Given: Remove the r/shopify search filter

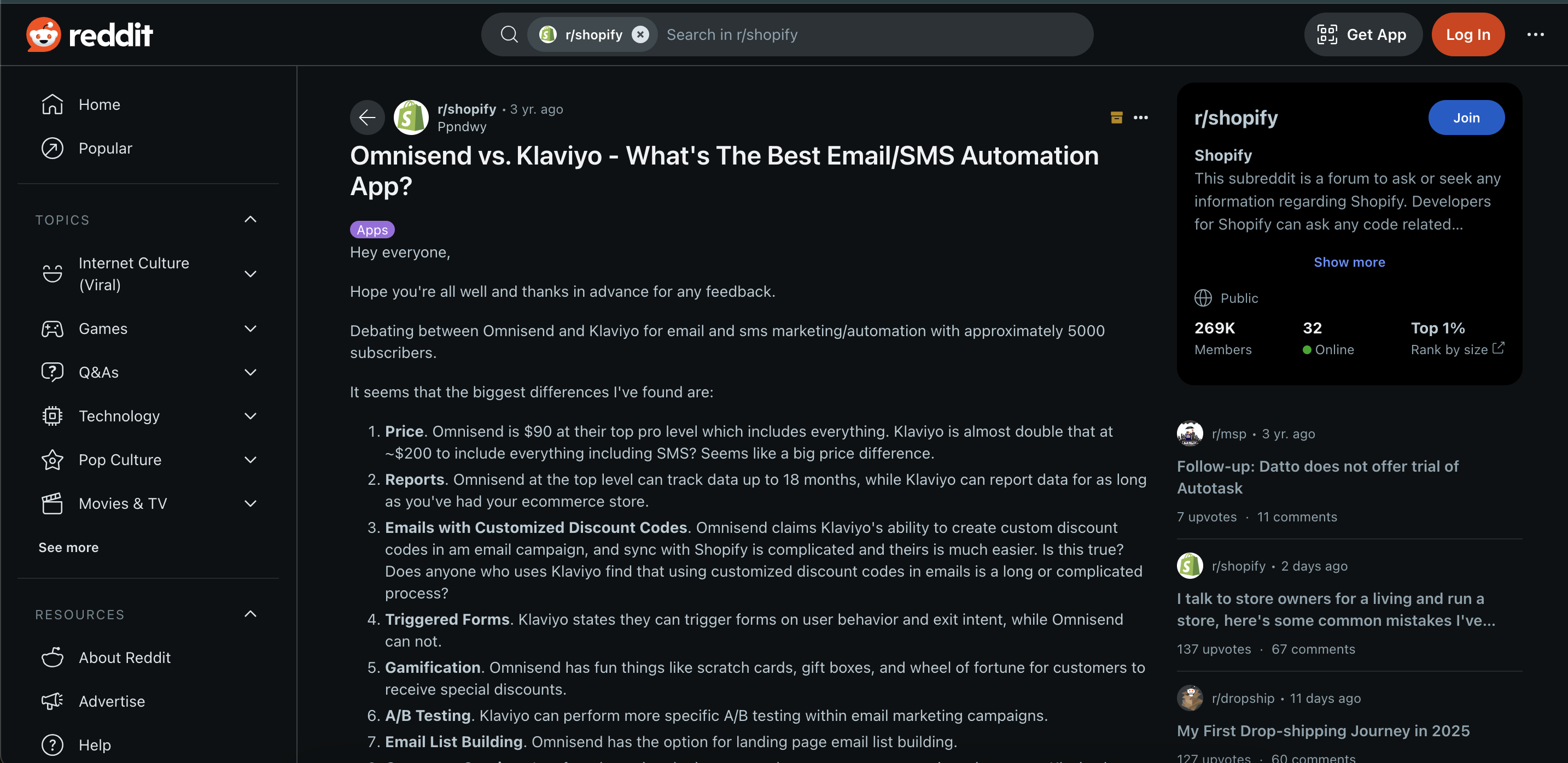Looking at the screenshot, I should click(640, 34).
